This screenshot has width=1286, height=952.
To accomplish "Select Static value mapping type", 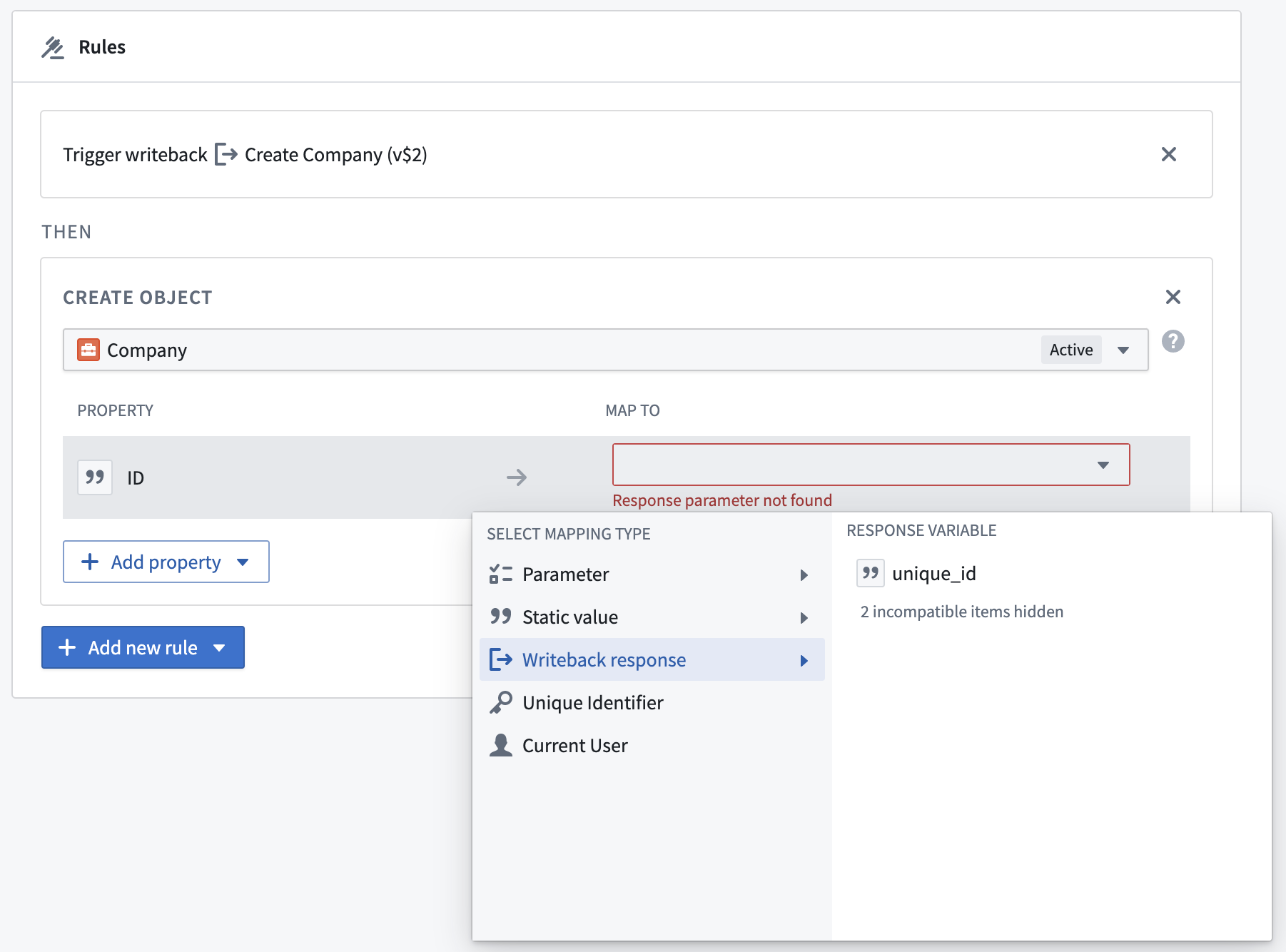I will click(x=652, y=617).
